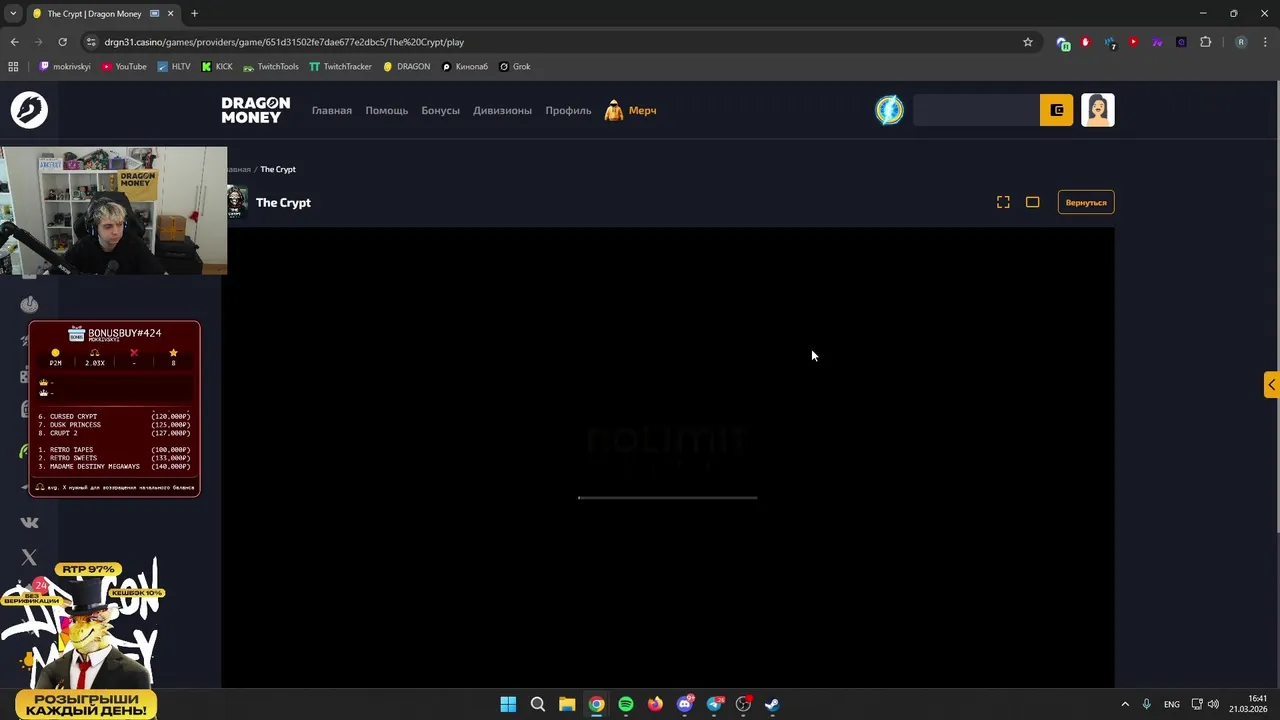Image resolution: width=1280 pixels, height=720 pixels.
Task: Open the Бонусы menu item
Action: tap(440, 110)
